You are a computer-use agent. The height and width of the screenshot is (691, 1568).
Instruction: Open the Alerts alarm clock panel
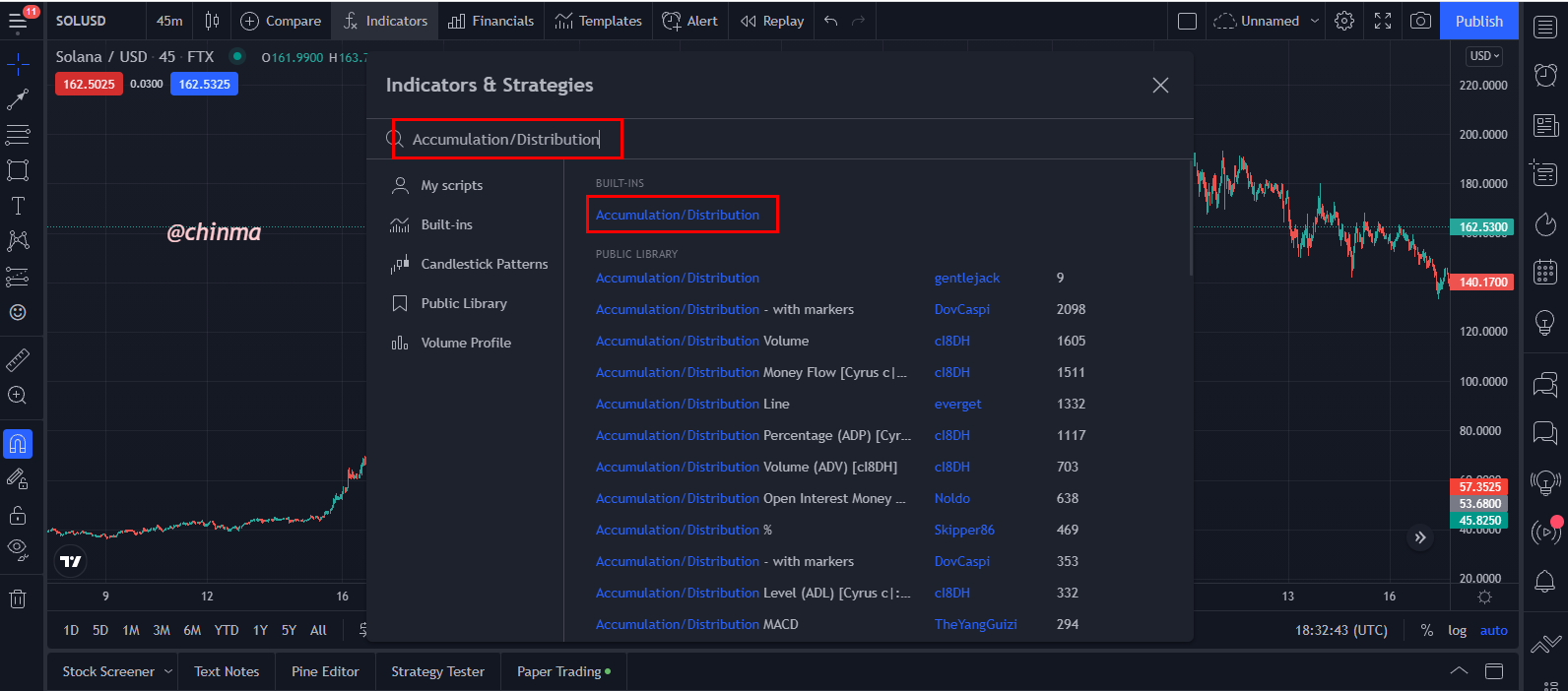coord(1545,75)
